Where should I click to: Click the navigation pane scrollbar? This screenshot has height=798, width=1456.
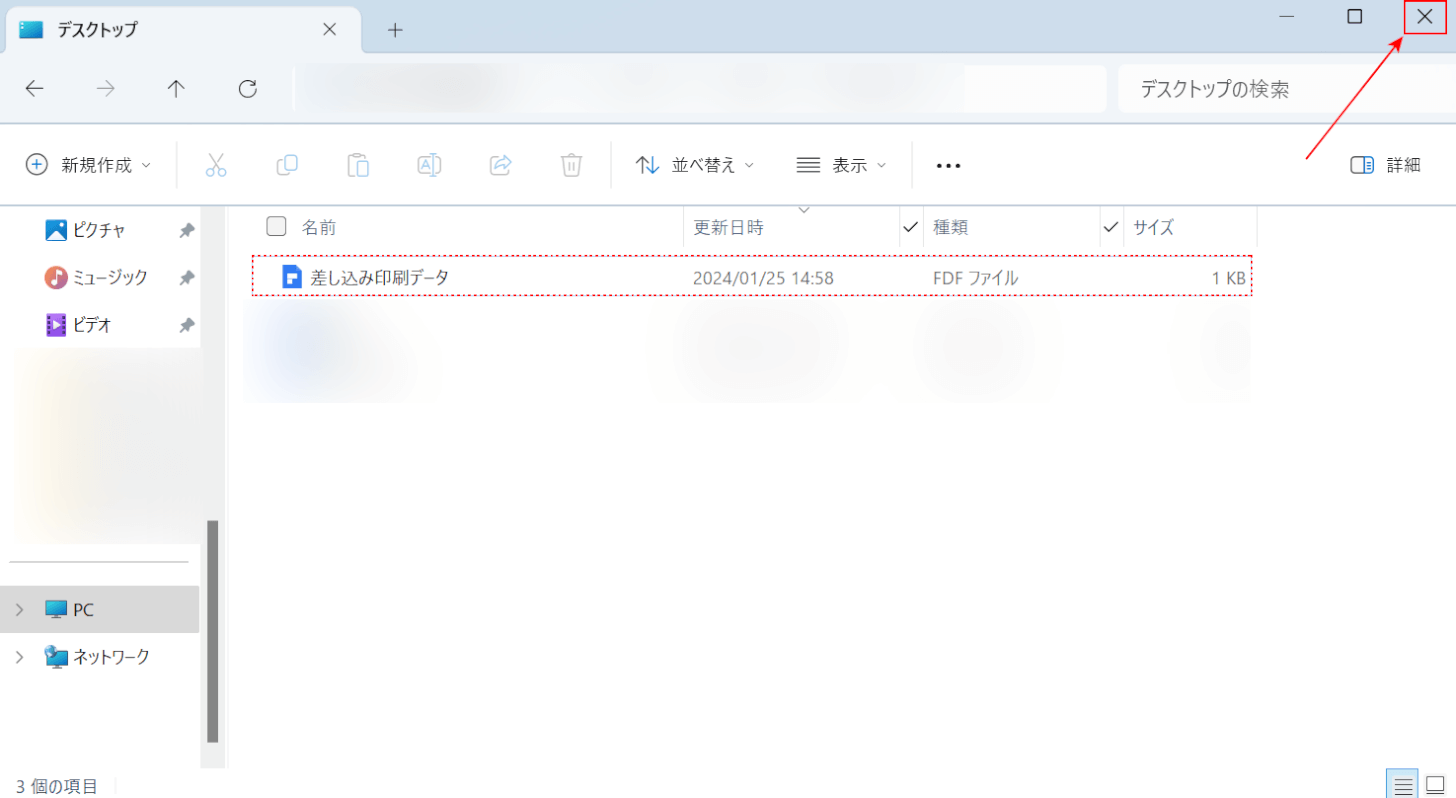tap(212, 631)
